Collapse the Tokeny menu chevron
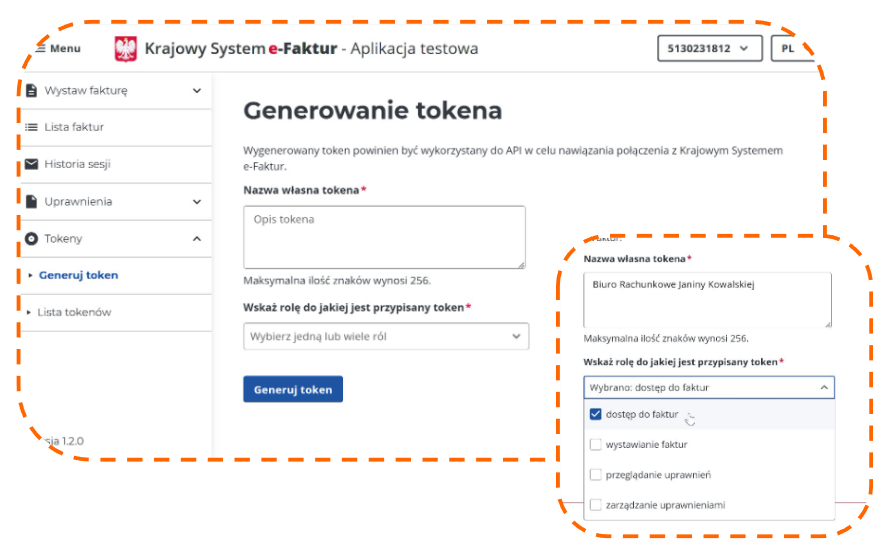The width and height of the screenshot is (895, 560). pos(197,239)
